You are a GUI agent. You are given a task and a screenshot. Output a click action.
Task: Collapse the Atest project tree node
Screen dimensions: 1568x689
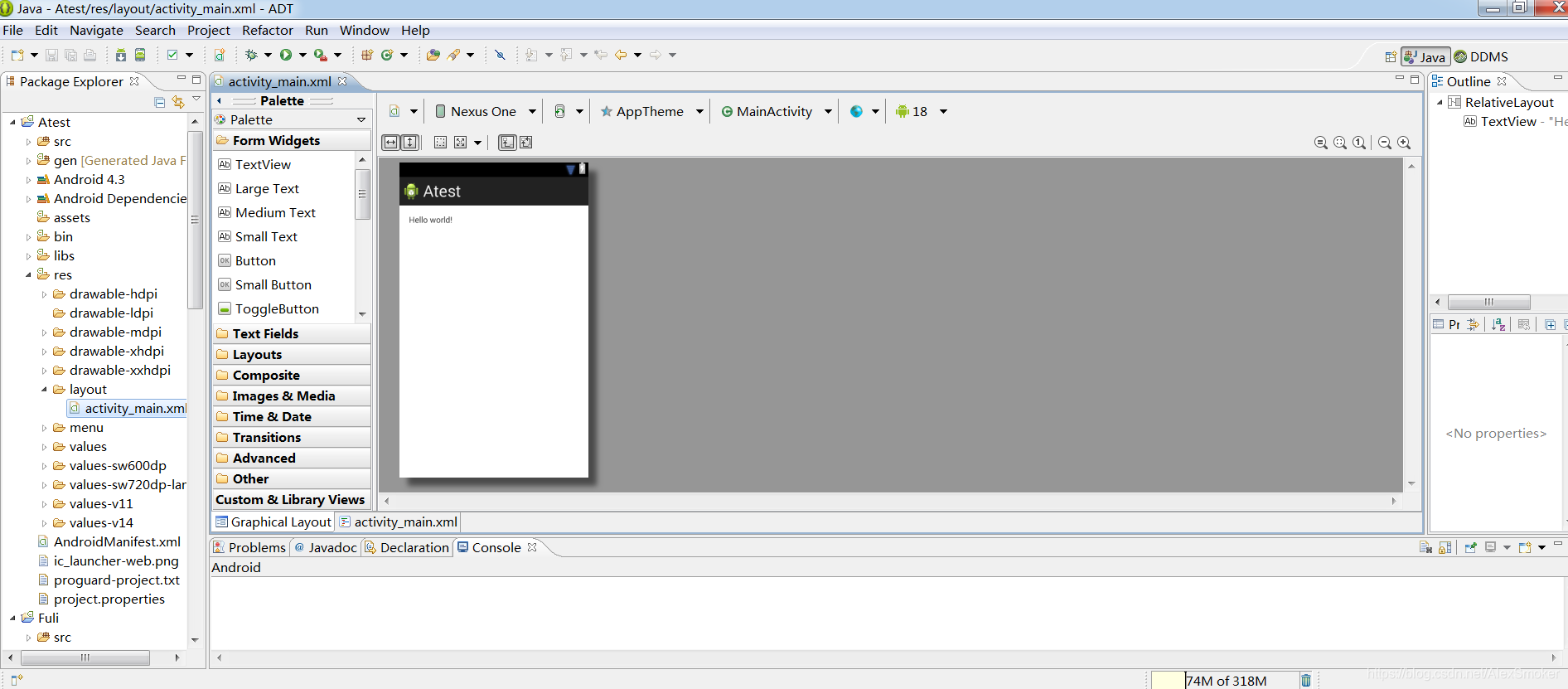click(13, 122)
